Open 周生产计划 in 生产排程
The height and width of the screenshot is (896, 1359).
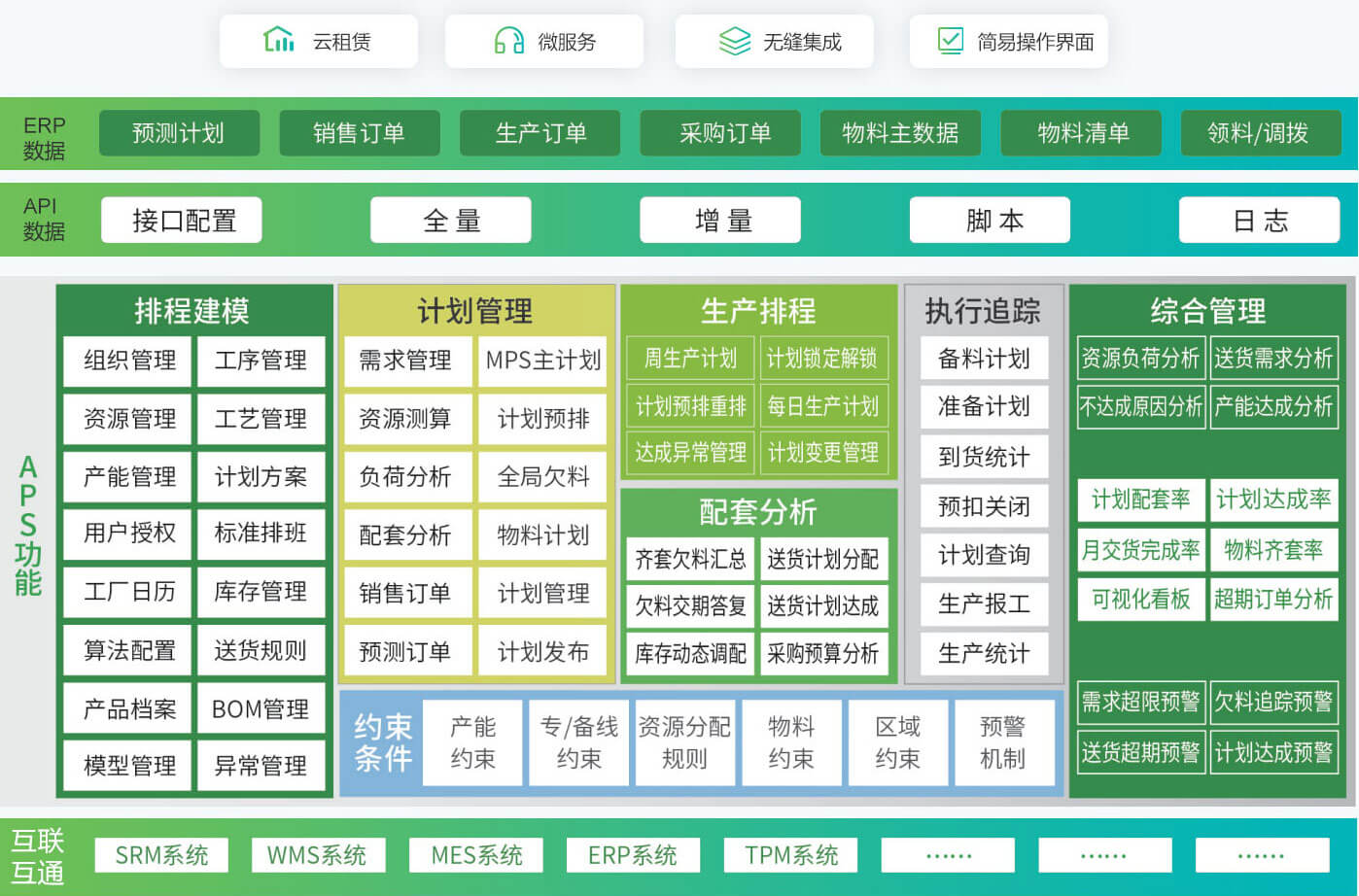690,358
